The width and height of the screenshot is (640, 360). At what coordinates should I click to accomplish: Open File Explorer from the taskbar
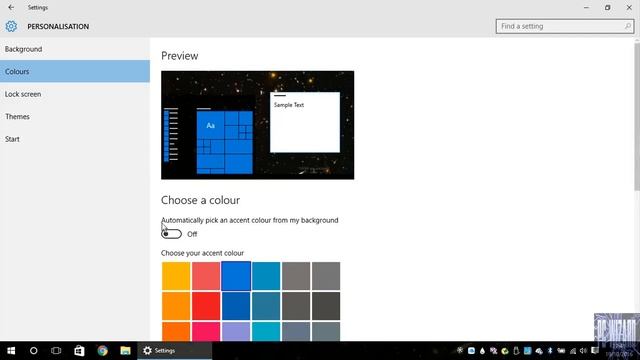tap(125, 351)
